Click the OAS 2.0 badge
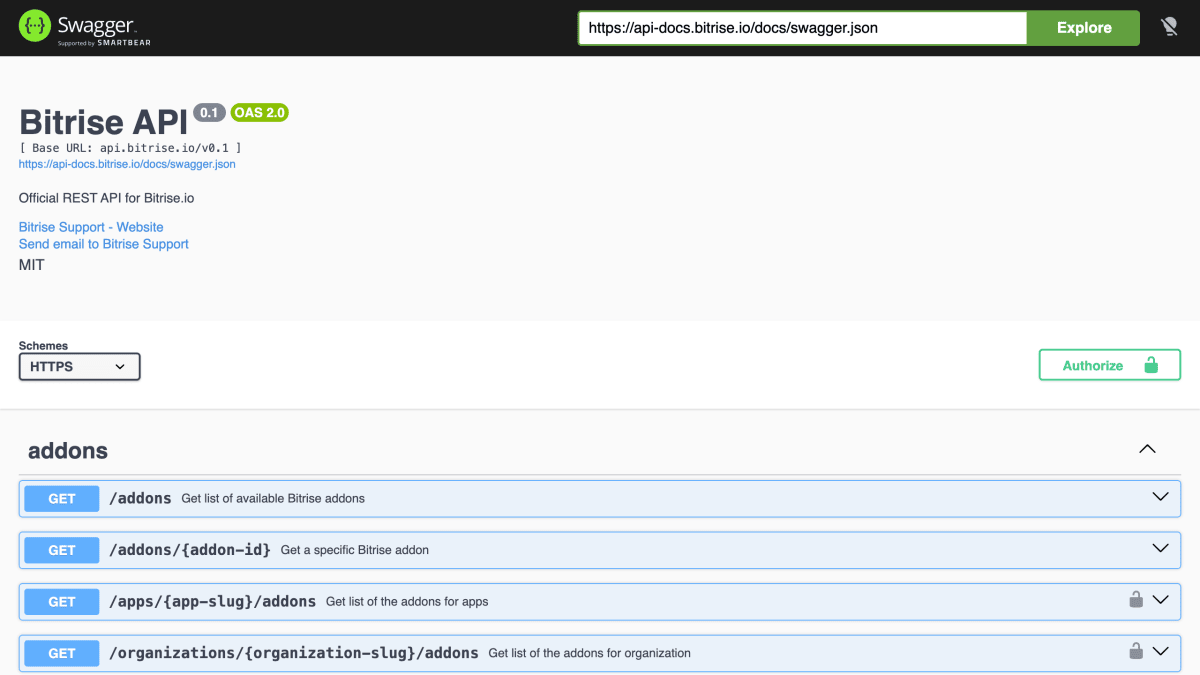 click(260, 113)
